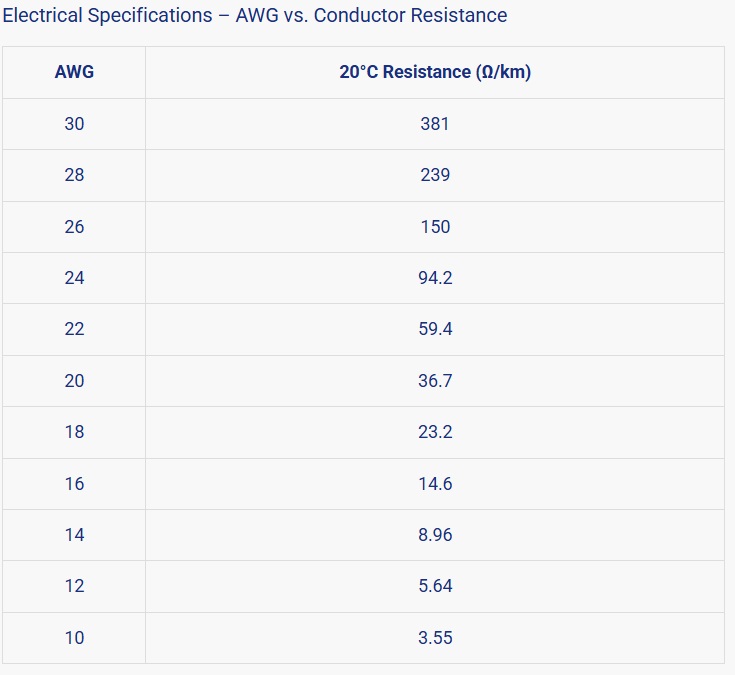Image resolution: width=735 pixels, height=675 pixels.
Task: Select AWG 20 row label
Action: pos(74,381)
